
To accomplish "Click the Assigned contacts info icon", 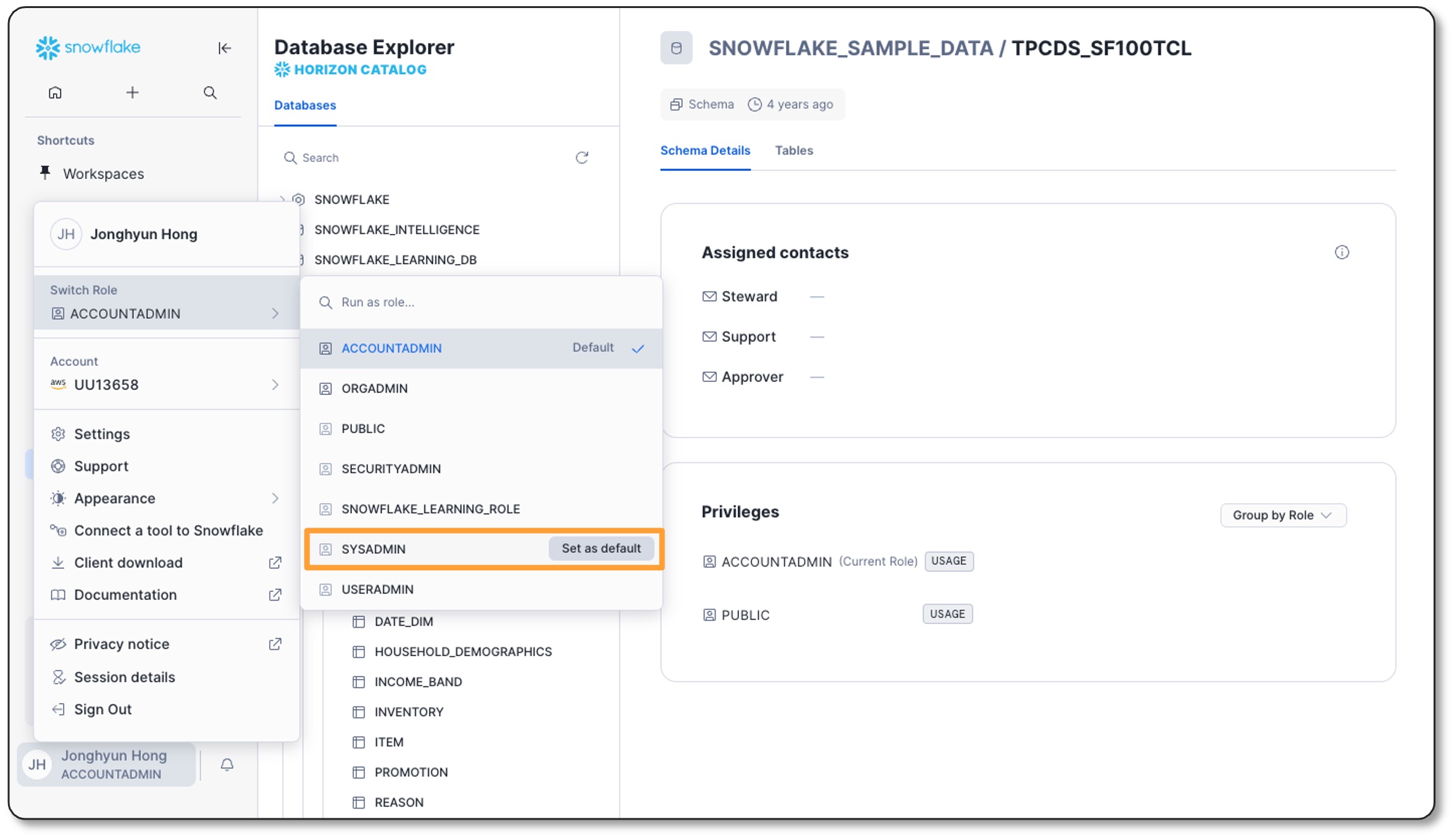I will click(1341, 252).
